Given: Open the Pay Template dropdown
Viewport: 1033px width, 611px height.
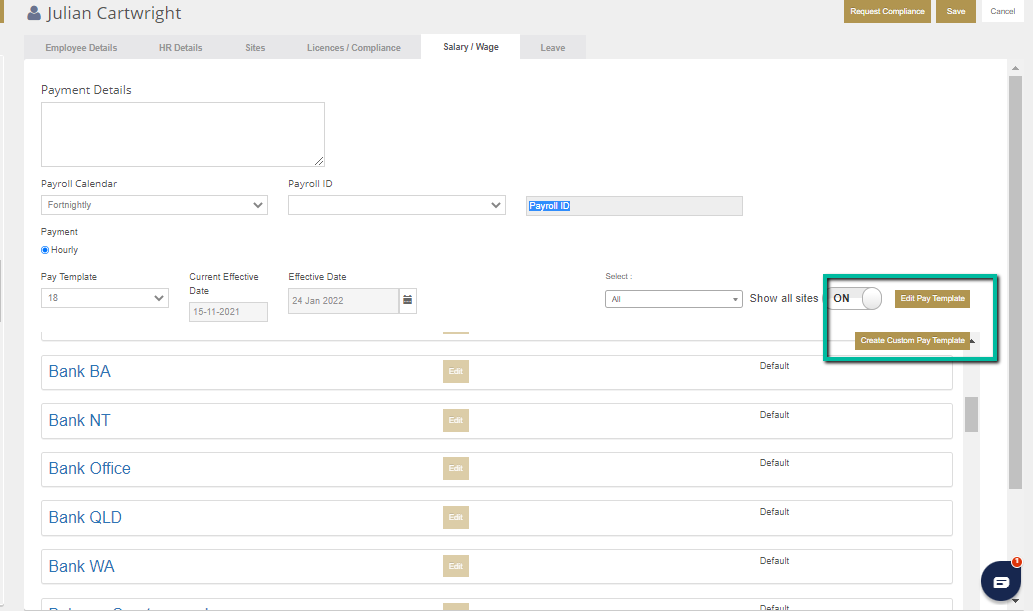Looking at the screenshot, I should tap(105, 298).
